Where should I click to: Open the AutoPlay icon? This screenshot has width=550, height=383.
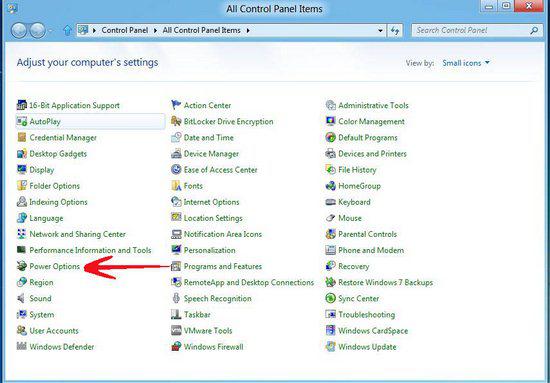coord(22,121)
